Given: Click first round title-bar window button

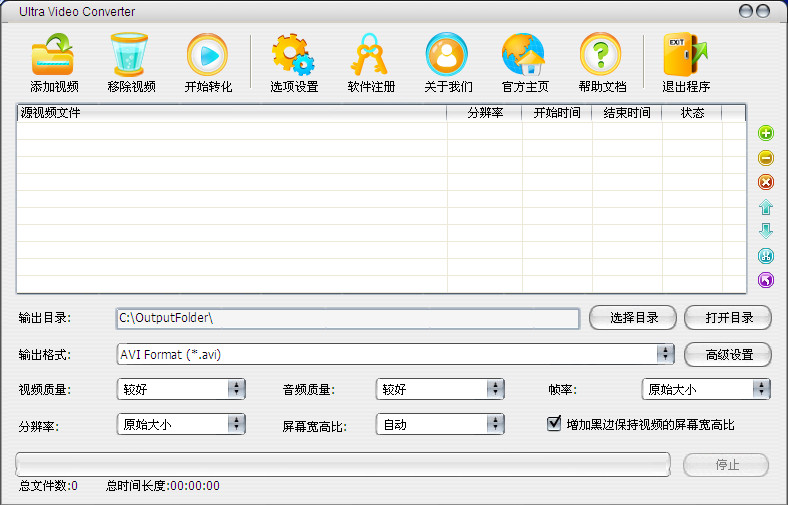Looking at the screenshot, I should pos(746,11).
